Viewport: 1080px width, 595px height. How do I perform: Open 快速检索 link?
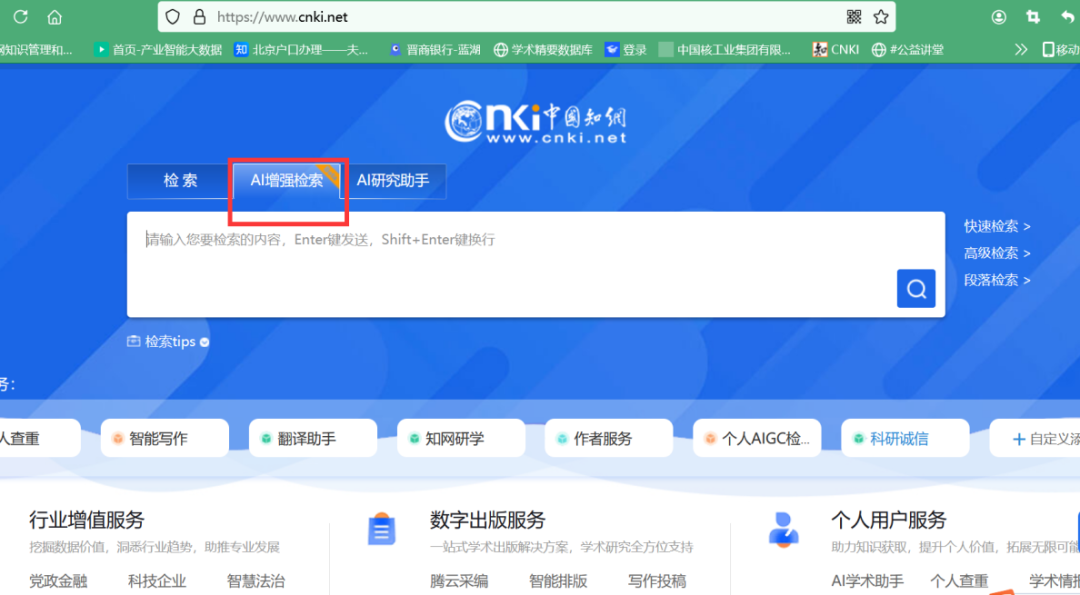click(x=997, y=226)
